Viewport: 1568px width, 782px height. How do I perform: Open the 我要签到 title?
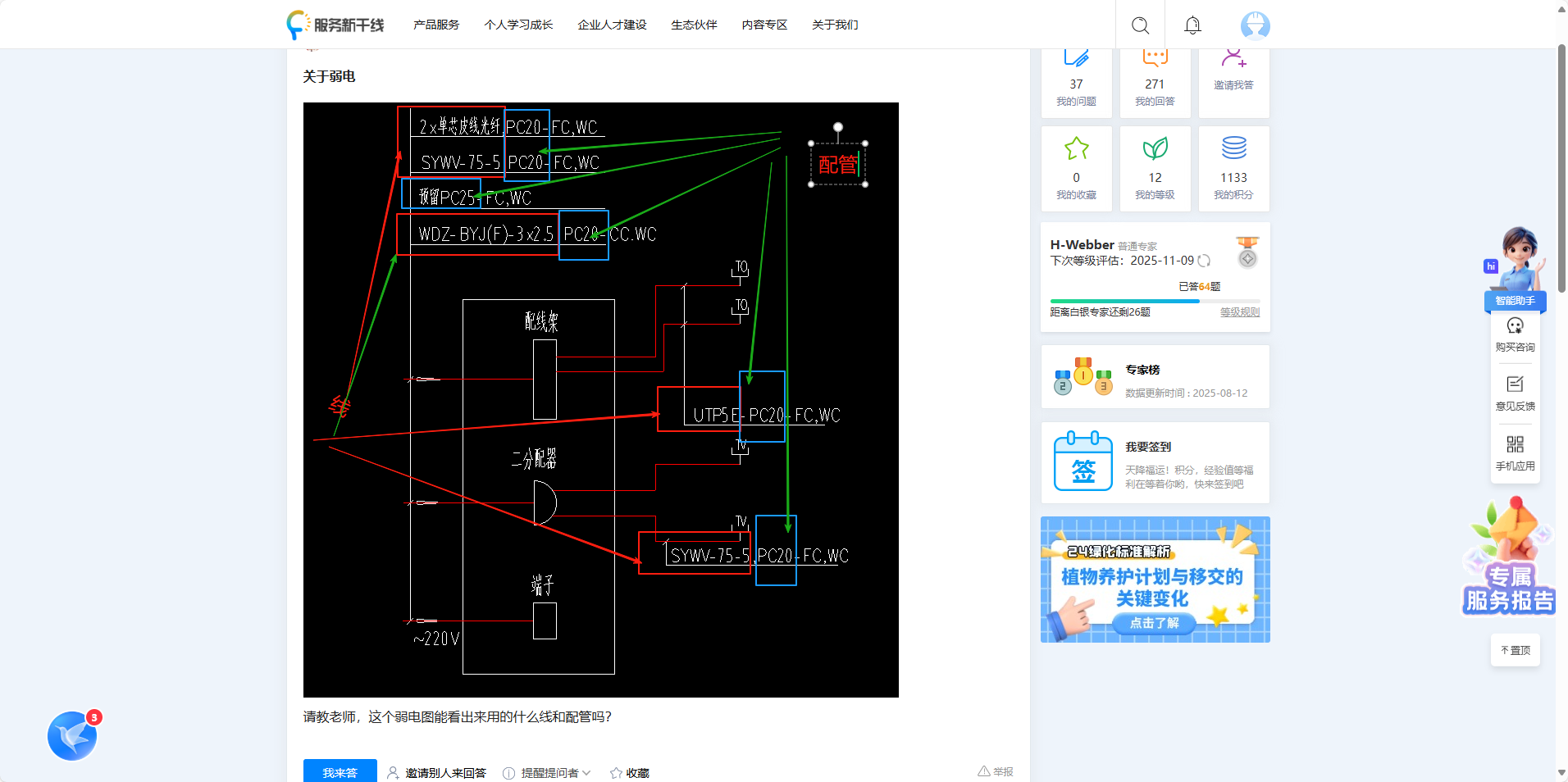[1147, 447]
